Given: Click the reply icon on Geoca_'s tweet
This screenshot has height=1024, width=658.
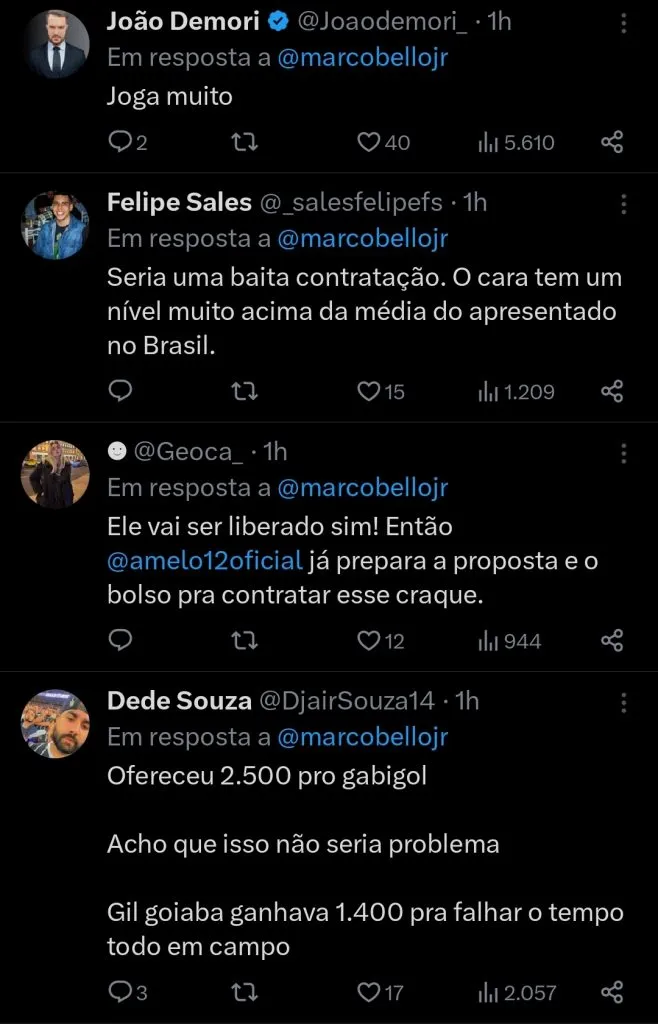Looking at the screenshot, I should pyautogui.click(x=119, y=641).
